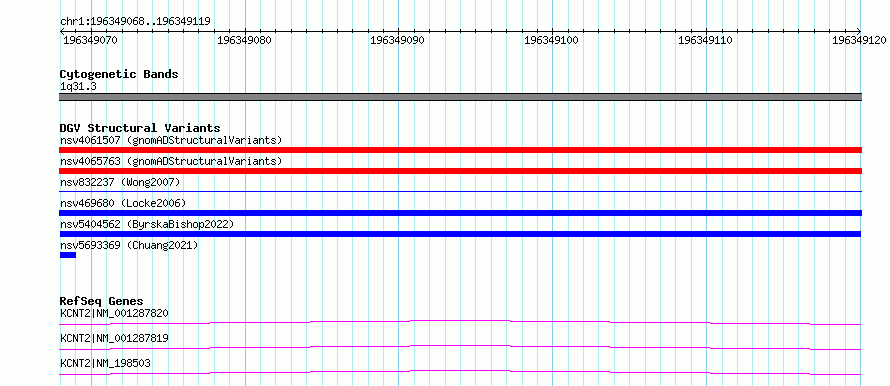This screenshot has height=386, width=890.
Task: Click the KCNT2|NM_198503 transcript label
Action: point(106,363)
